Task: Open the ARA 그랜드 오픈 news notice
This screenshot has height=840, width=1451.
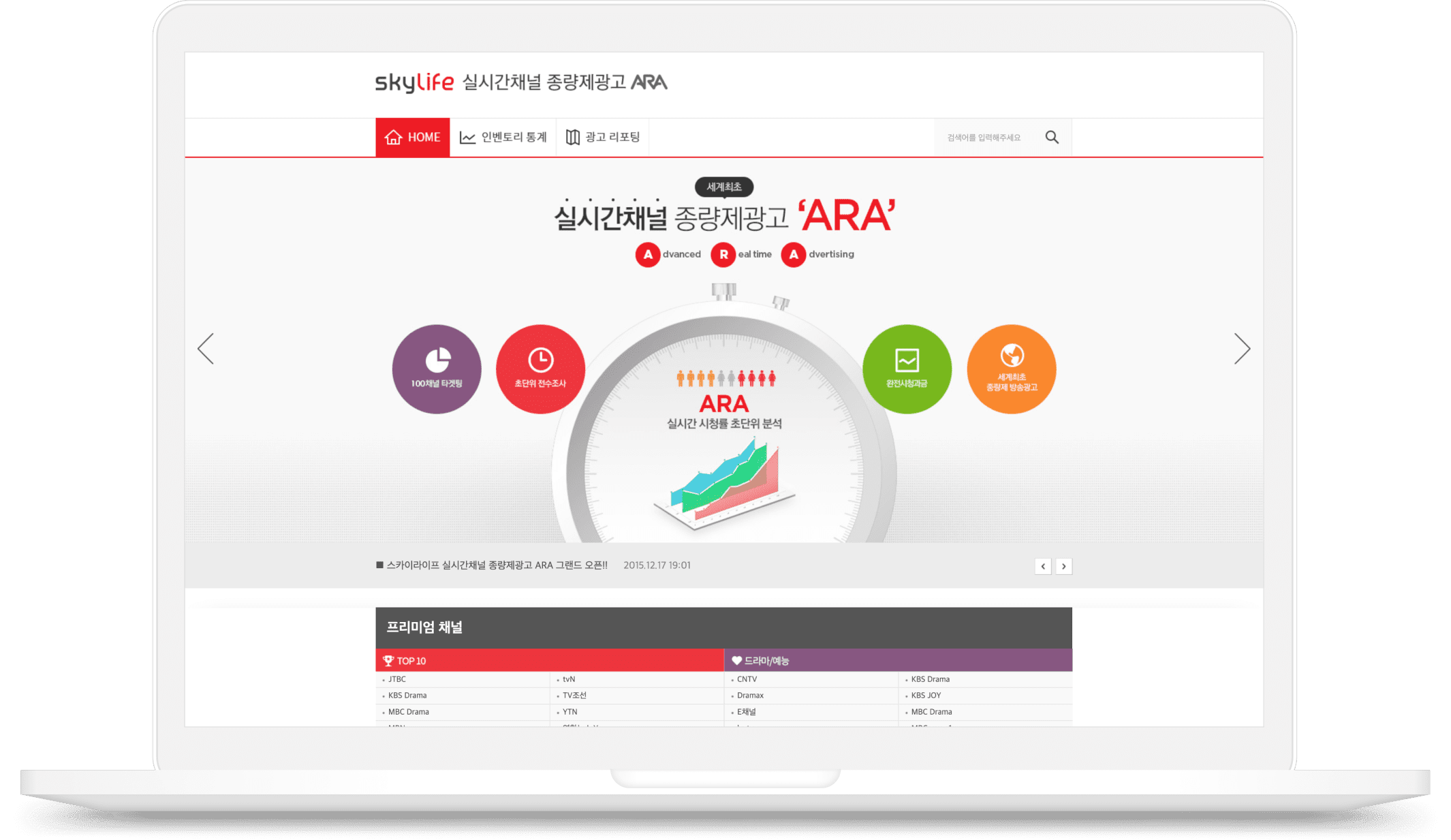Action: pyautogui.click(x=497, y=565)
